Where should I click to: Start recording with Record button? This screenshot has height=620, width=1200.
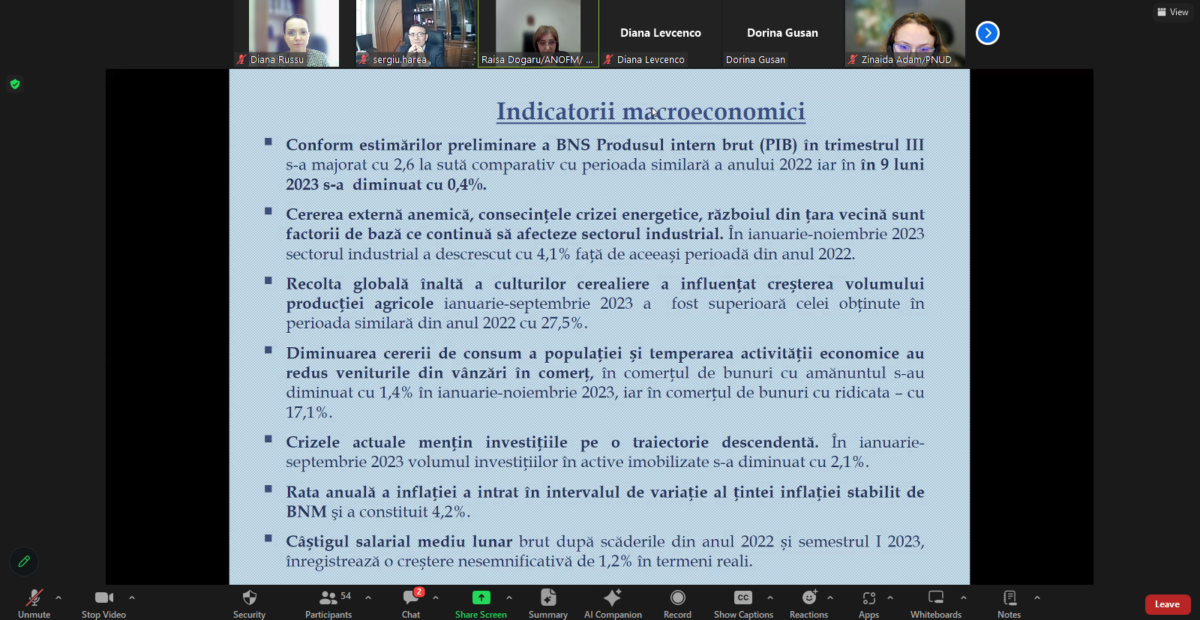(x=677, y=603)
